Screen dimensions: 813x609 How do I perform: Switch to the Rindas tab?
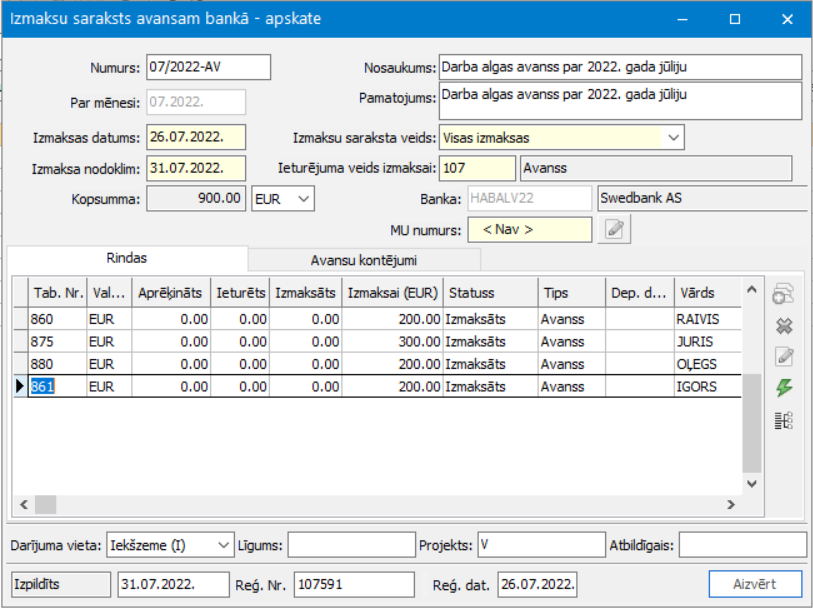point(127,258)
